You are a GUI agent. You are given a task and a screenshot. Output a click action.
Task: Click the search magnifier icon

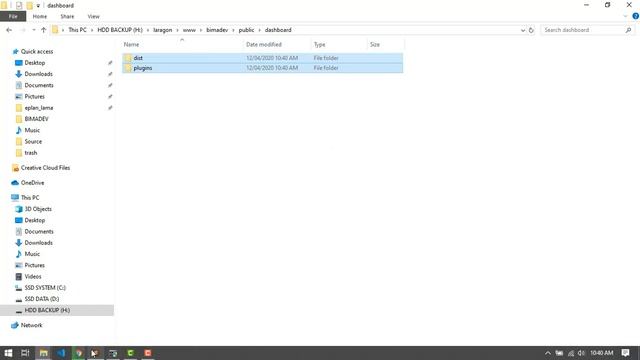628,30
